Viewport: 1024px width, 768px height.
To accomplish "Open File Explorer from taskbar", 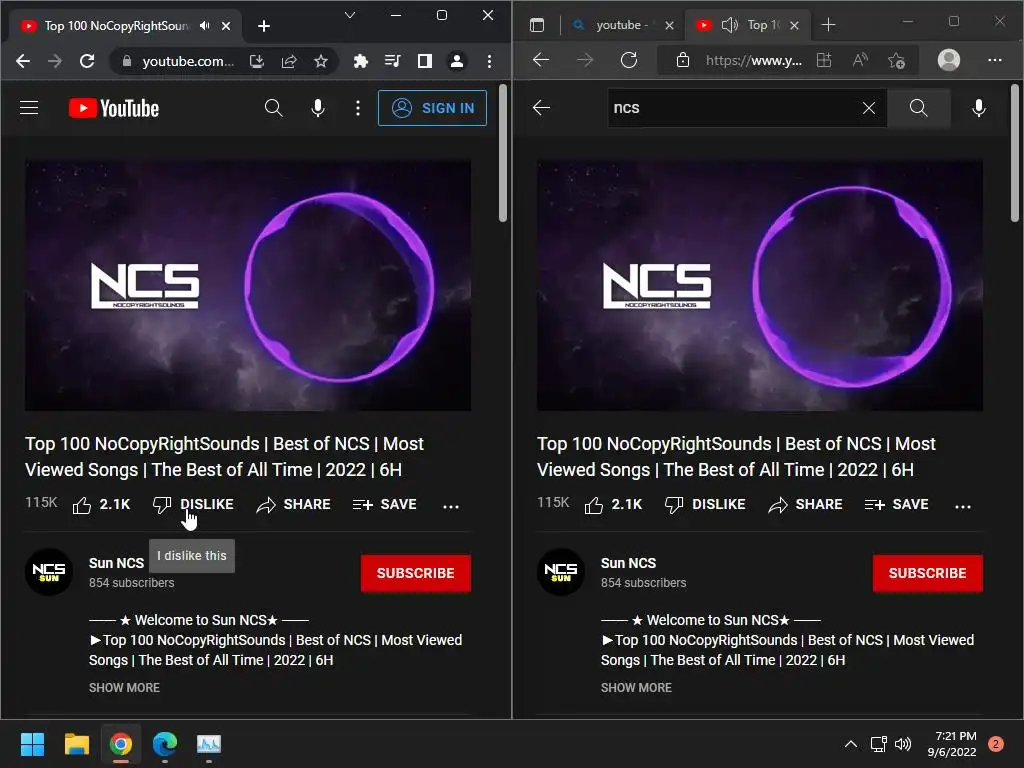I will [76, 744].
